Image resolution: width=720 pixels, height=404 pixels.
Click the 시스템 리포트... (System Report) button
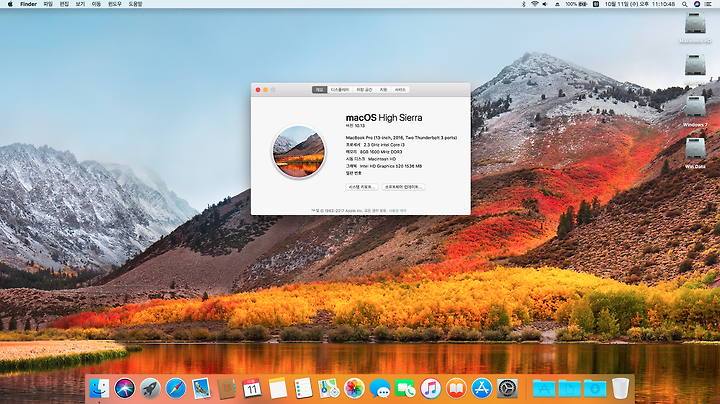[x=362, y=187]
